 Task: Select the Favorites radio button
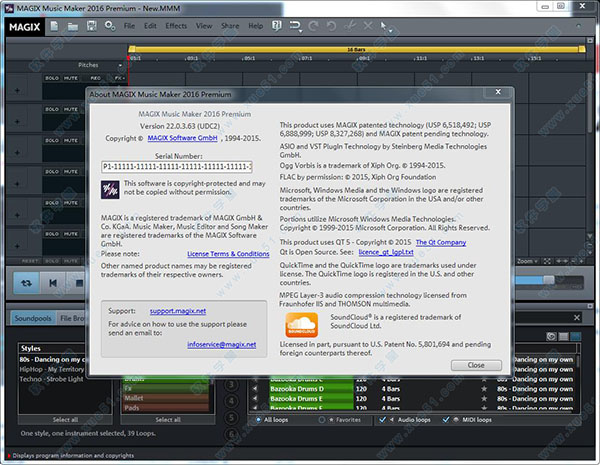[322, 420]
